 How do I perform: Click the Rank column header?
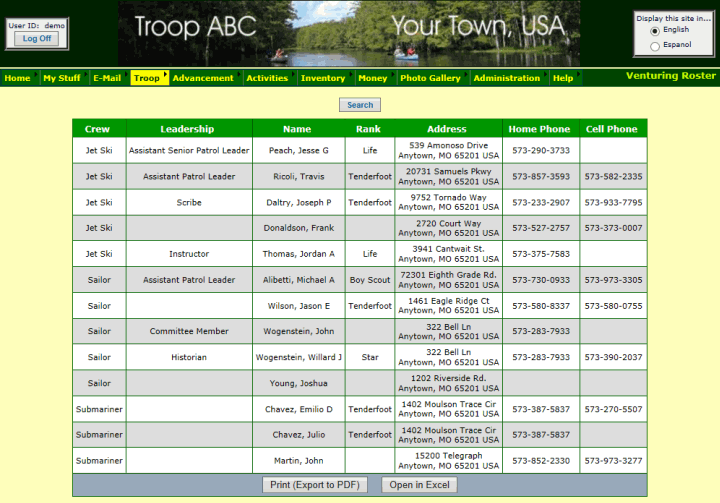coord(368,129)
